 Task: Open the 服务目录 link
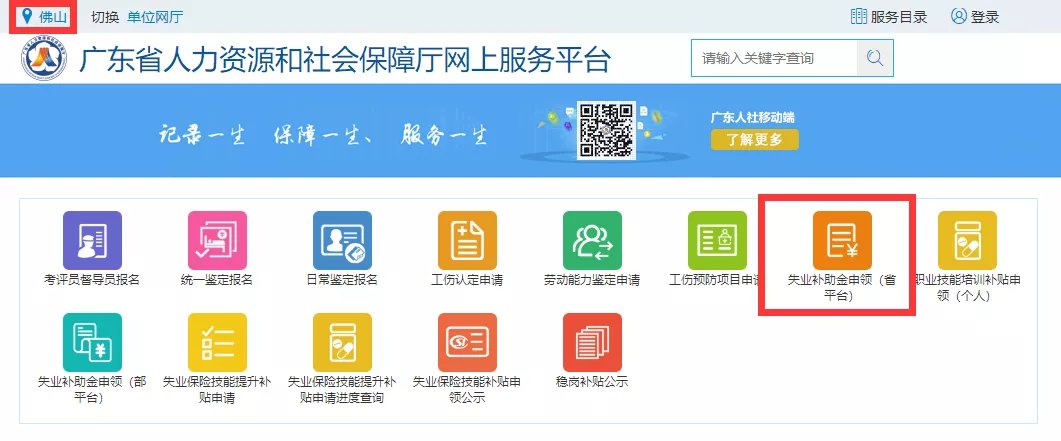click(899, 17)
